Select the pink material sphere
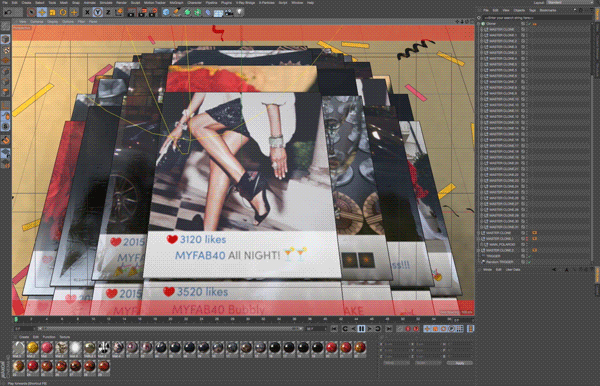Image resolution: width=600 pixels, height=386 pixels. [x=47, y=347]
